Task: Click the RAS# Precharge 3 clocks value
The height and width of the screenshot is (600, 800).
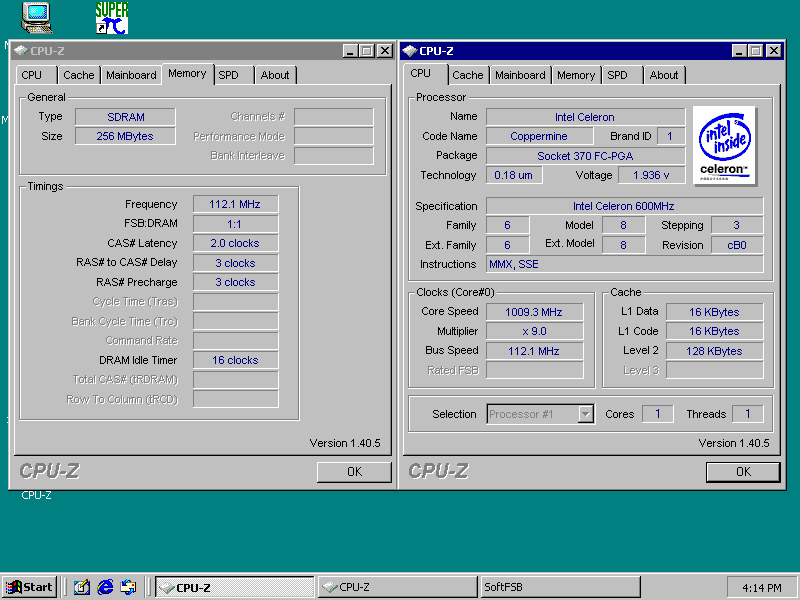Action: tap(235, 282)
